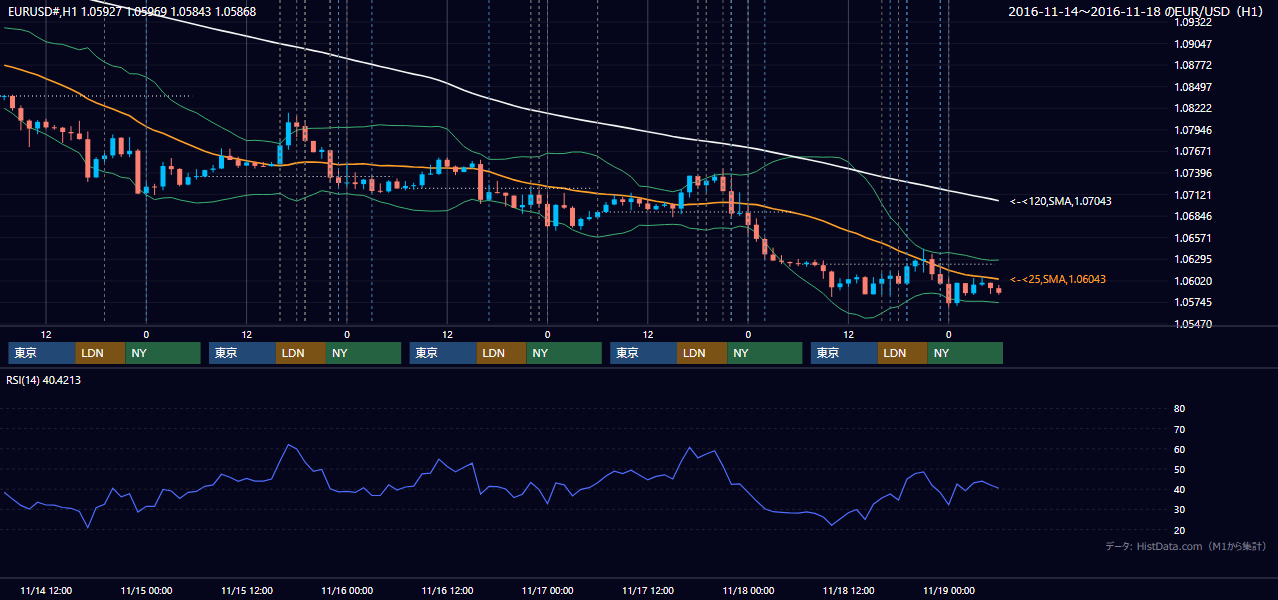
Task: Click price axis value 1.07946
Action: [1192, 130]
